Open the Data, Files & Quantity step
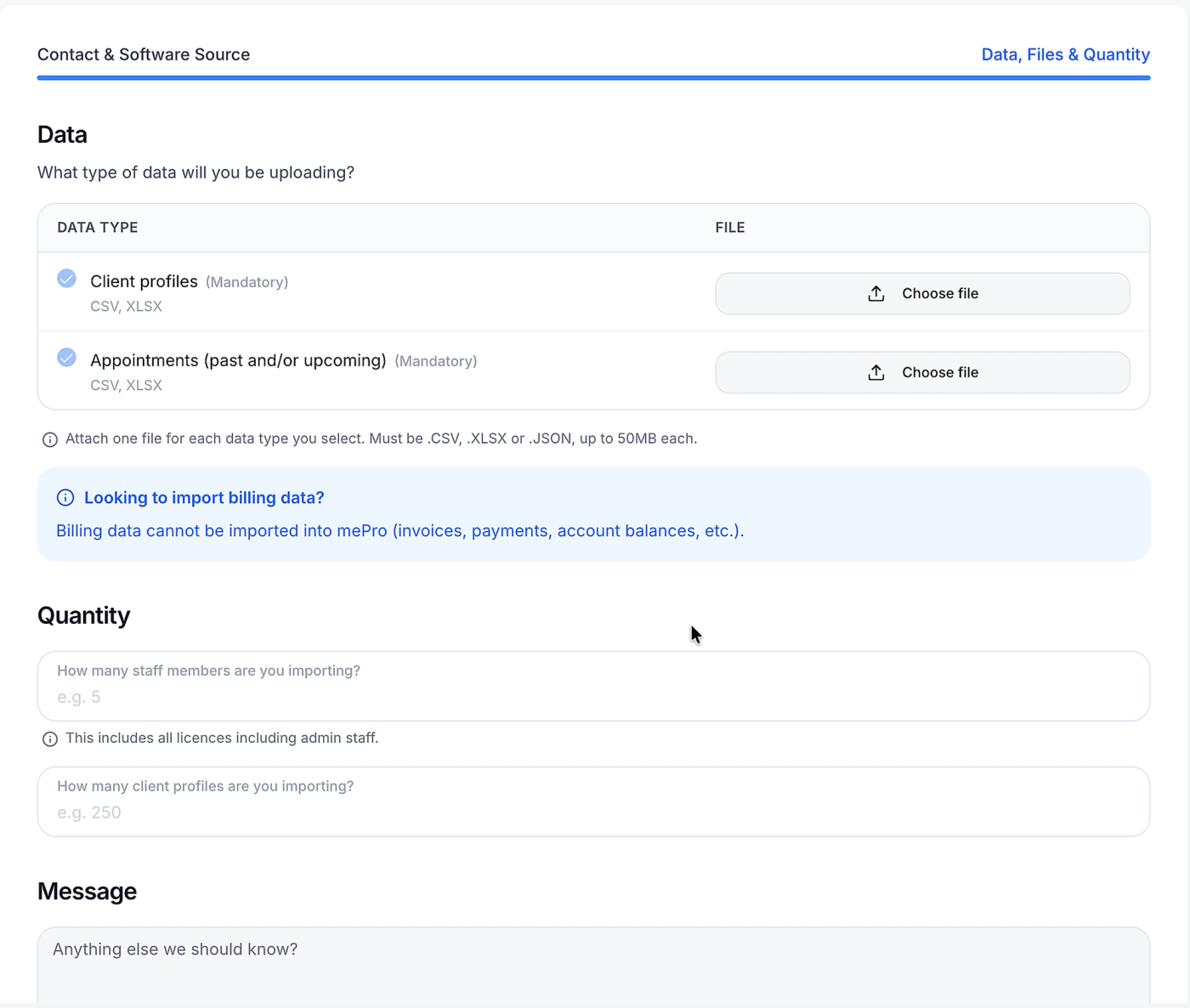This screenshot has width=1190, height=1008. [x=1065, y=54]
